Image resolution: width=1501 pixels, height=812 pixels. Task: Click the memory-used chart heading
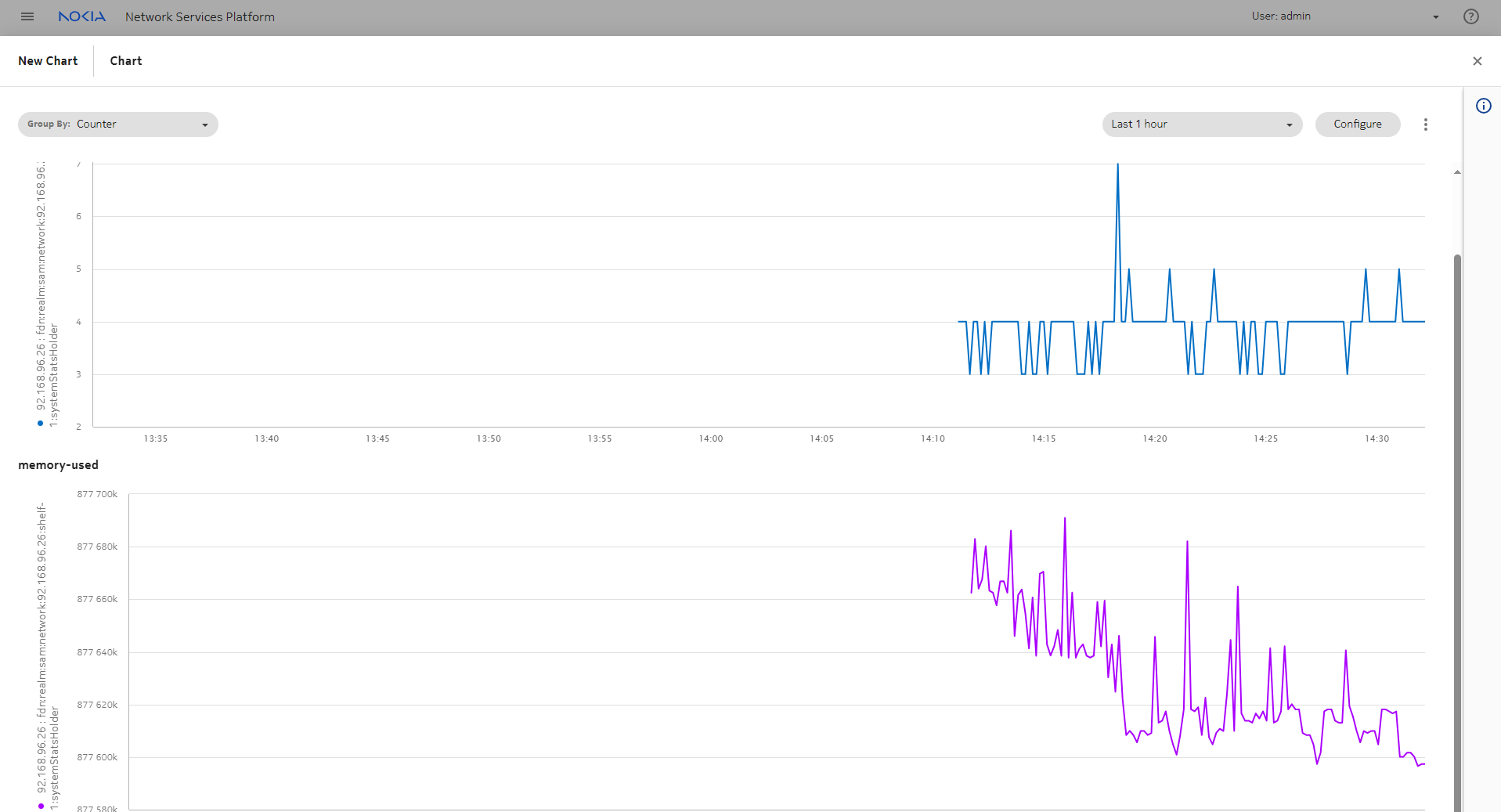[59, 465]
